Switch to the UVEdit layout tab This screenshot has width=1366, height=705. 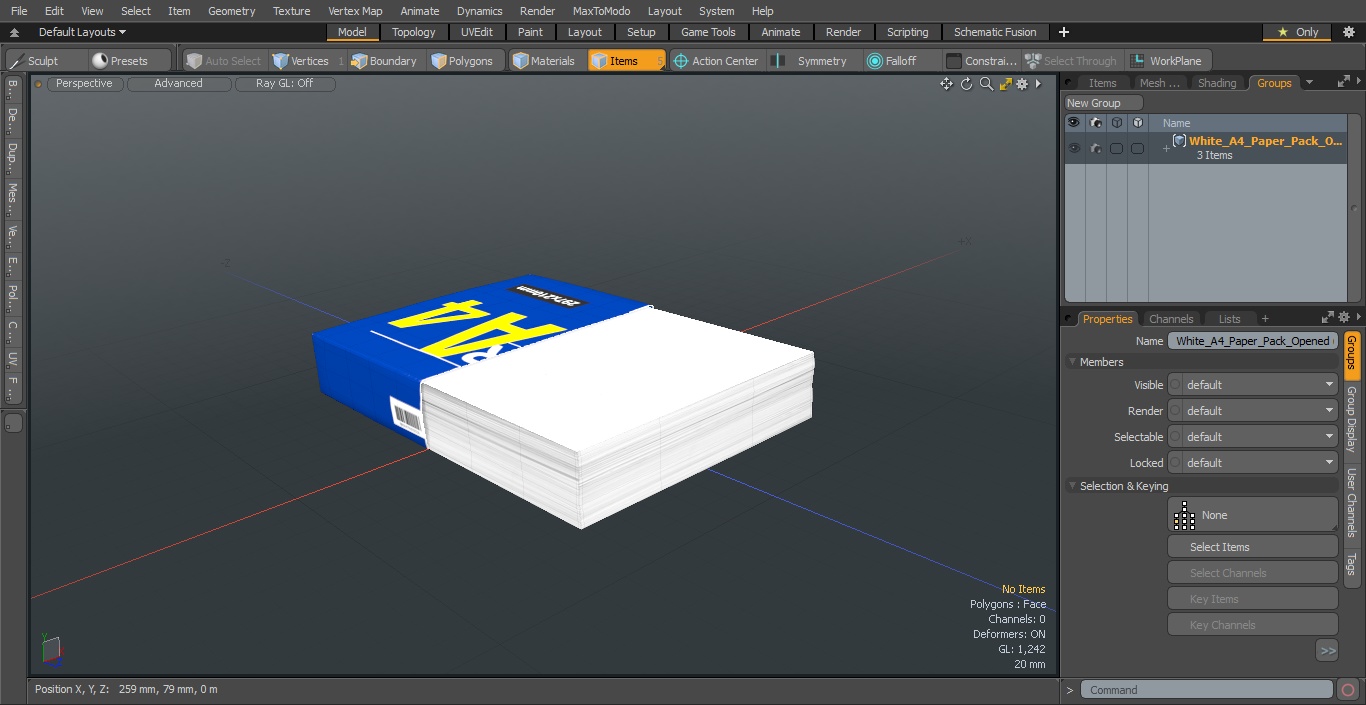tap(477, 32)
